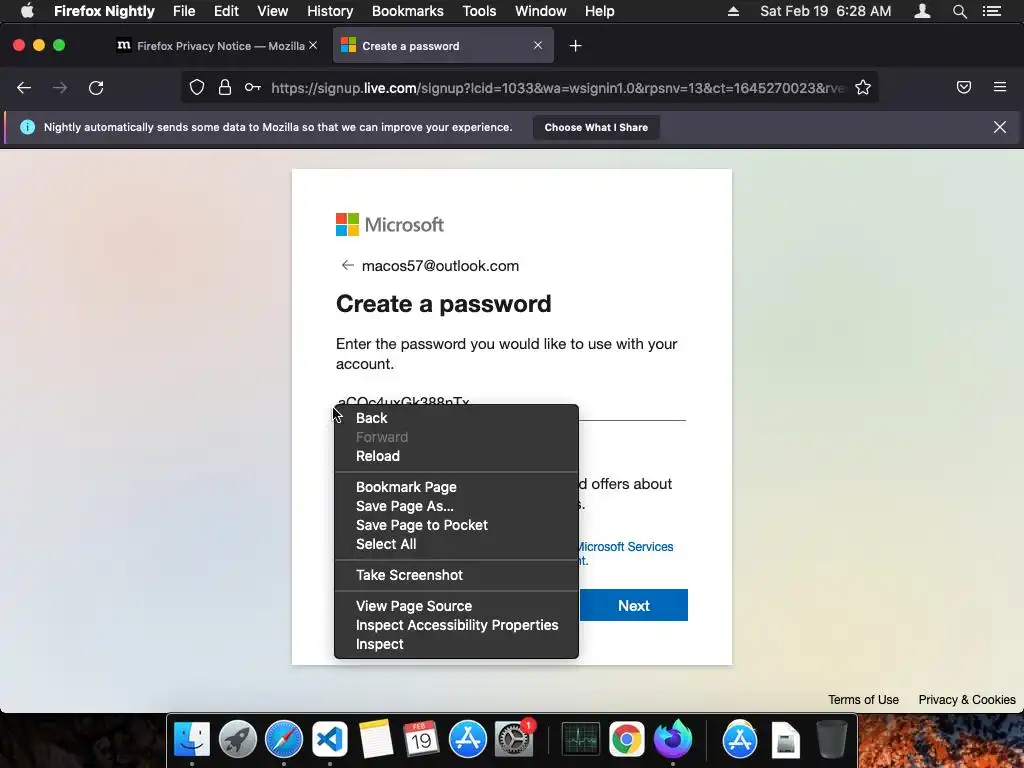This screenshot has height=768, width=1024.
Task: Open Microsoft Services agreement link
Action: (x=626, y=547)
